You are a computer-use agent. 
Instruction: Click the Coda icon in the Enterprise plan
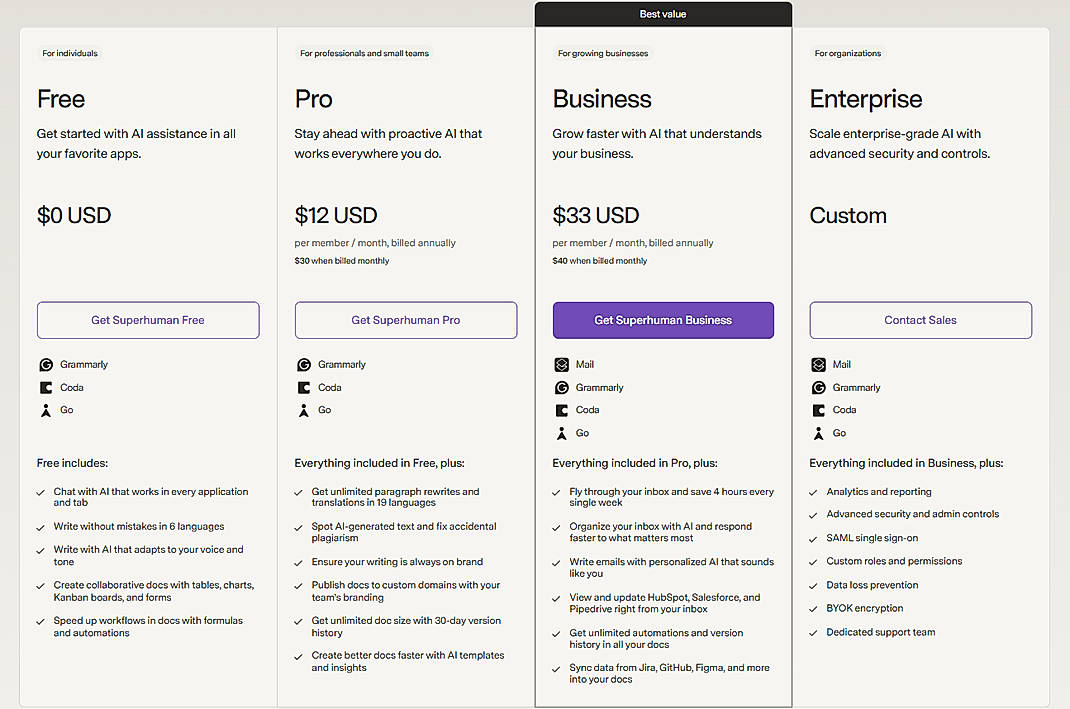coord(818,410)
